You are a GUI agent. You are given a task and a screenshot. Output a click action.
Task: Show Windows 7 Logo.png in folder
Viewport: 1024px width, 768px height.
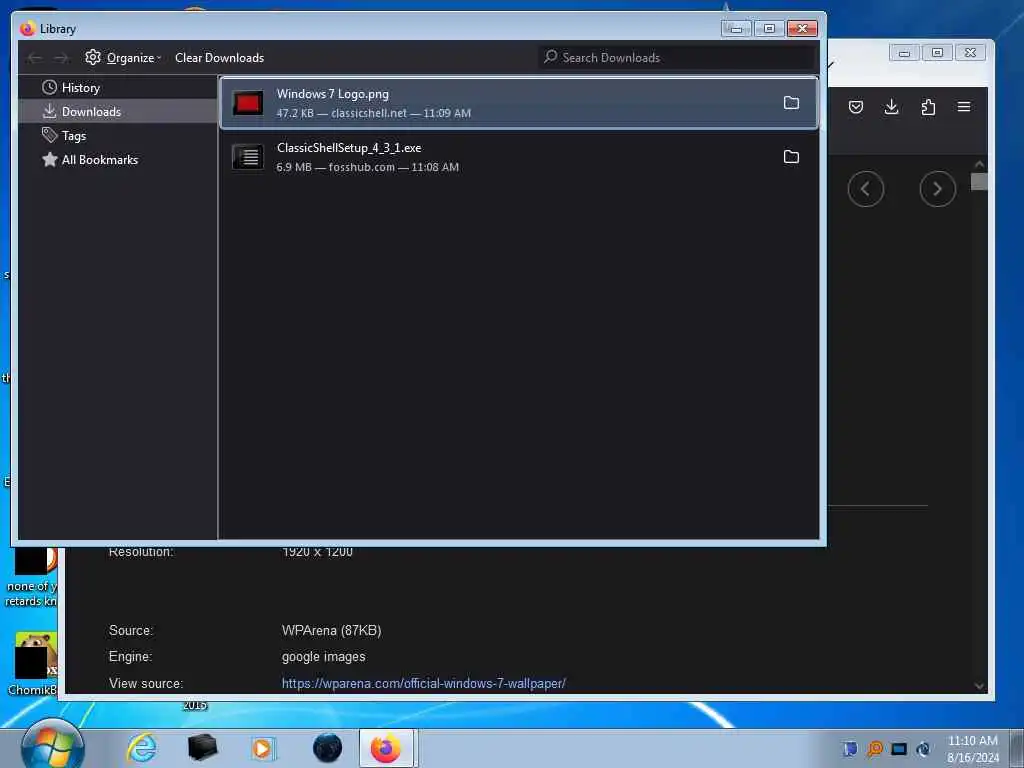point(791,103)
